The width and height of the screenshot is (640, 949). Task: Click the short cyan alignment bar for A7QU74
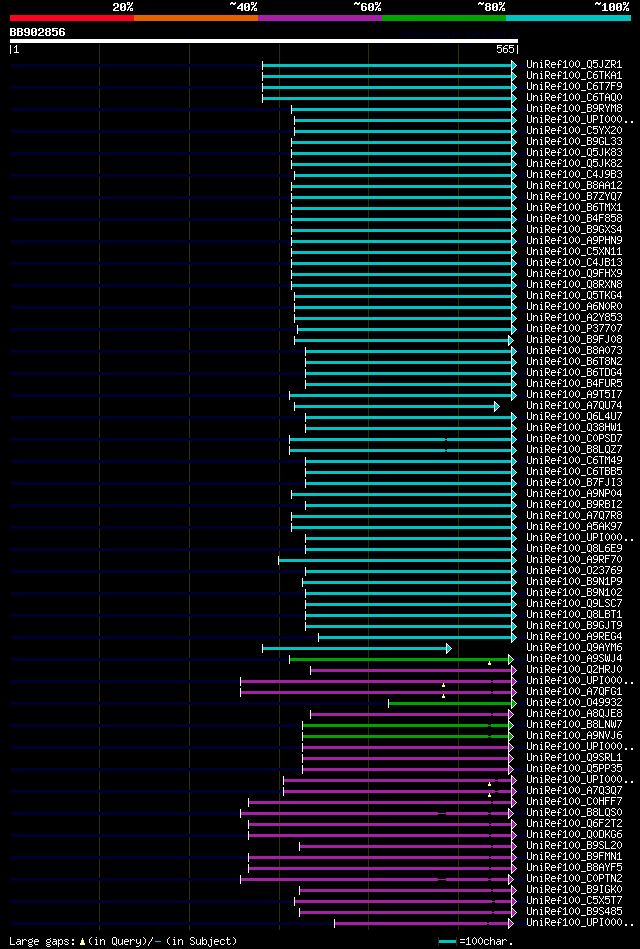tap(397, 406)
